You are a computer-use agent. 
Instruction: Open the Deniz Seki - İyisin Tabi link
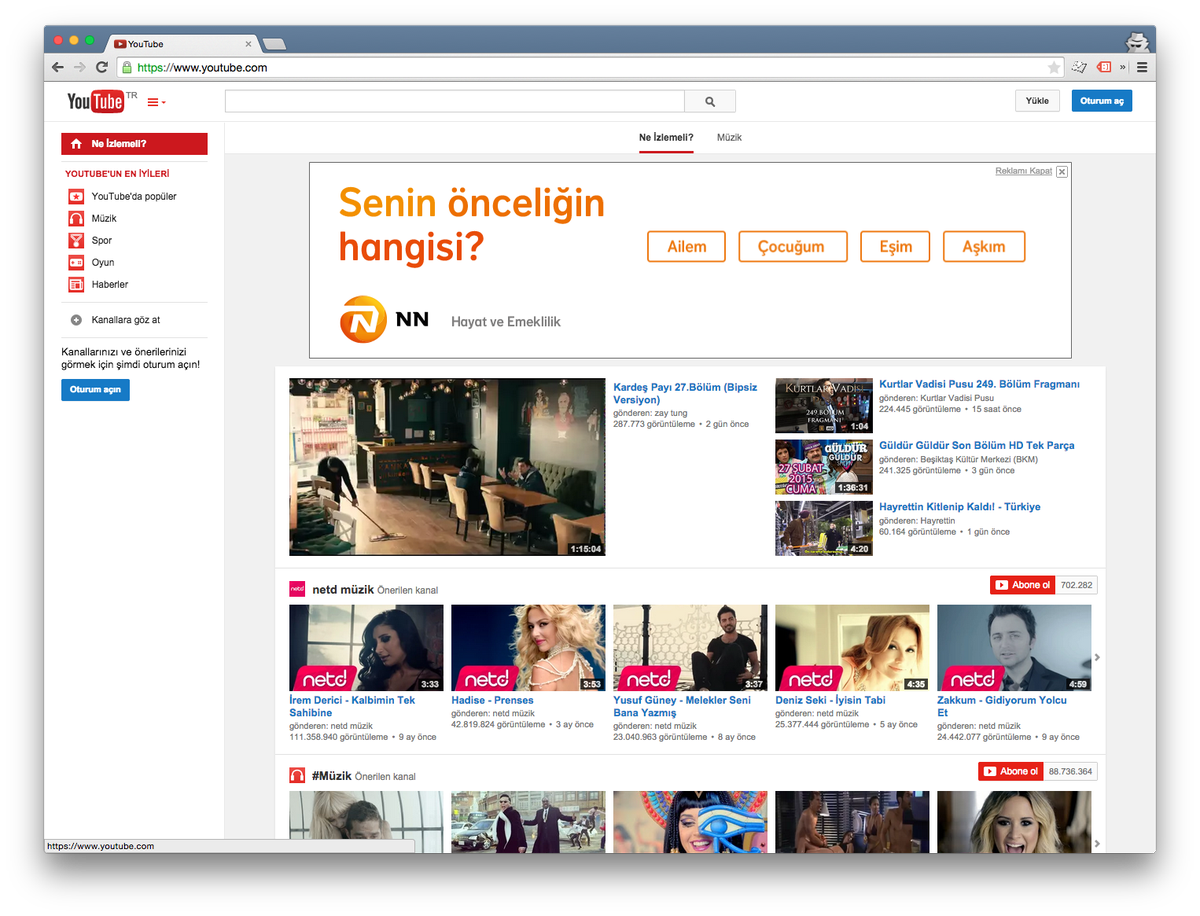click(x=831, y=700)
